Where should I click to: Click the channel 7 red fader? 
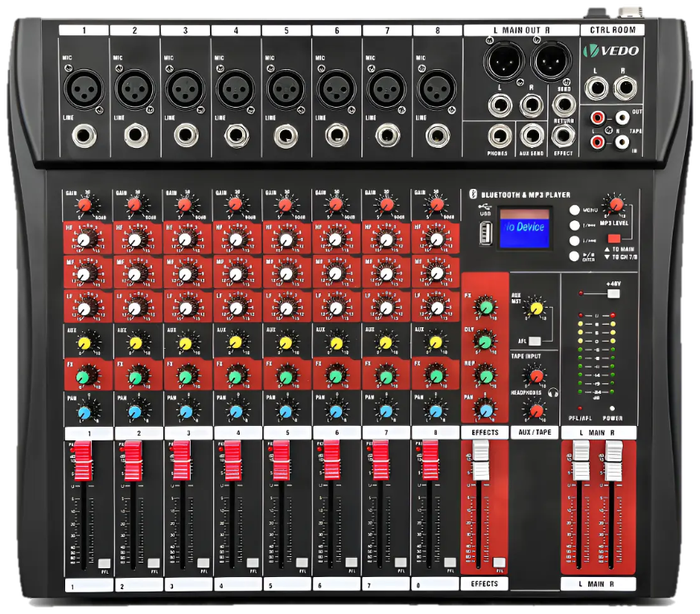click(x=381, y=461)
